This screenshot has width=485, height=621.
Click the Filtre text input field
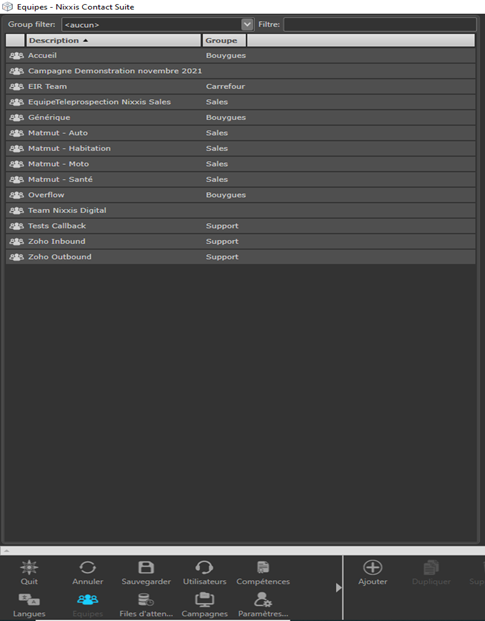[x=380, y=25]
